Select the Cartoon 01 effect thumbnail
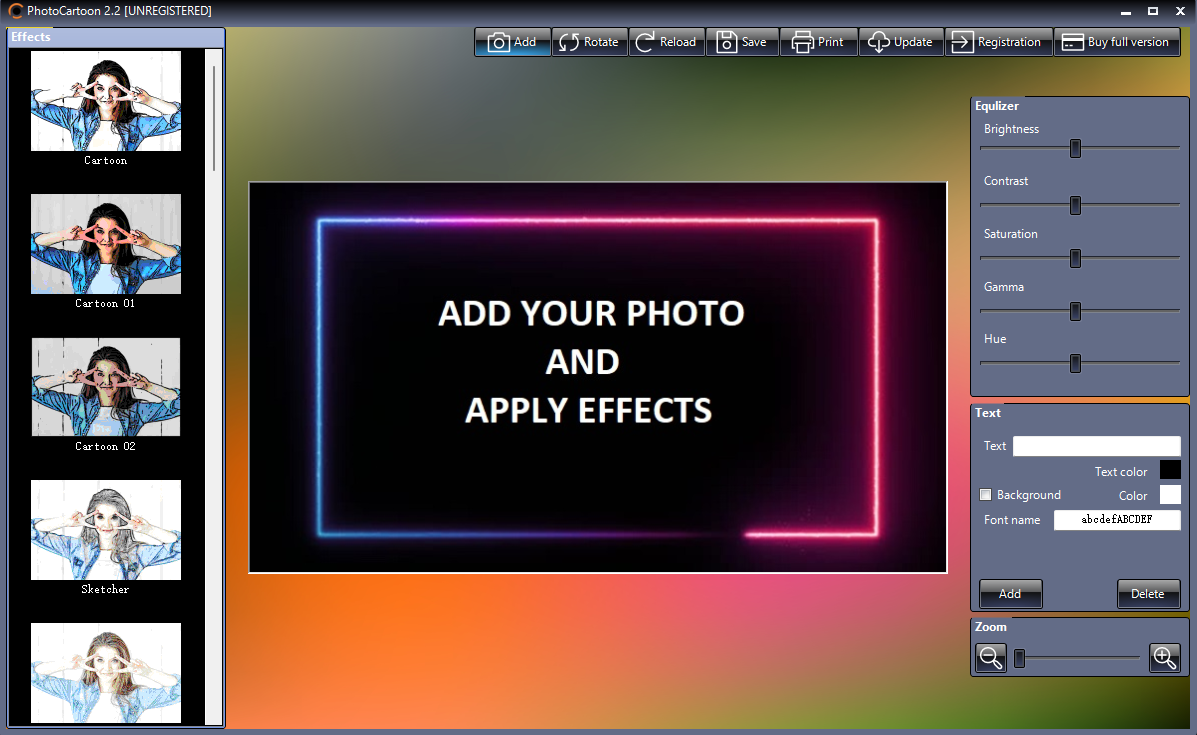 click(106, 244)
